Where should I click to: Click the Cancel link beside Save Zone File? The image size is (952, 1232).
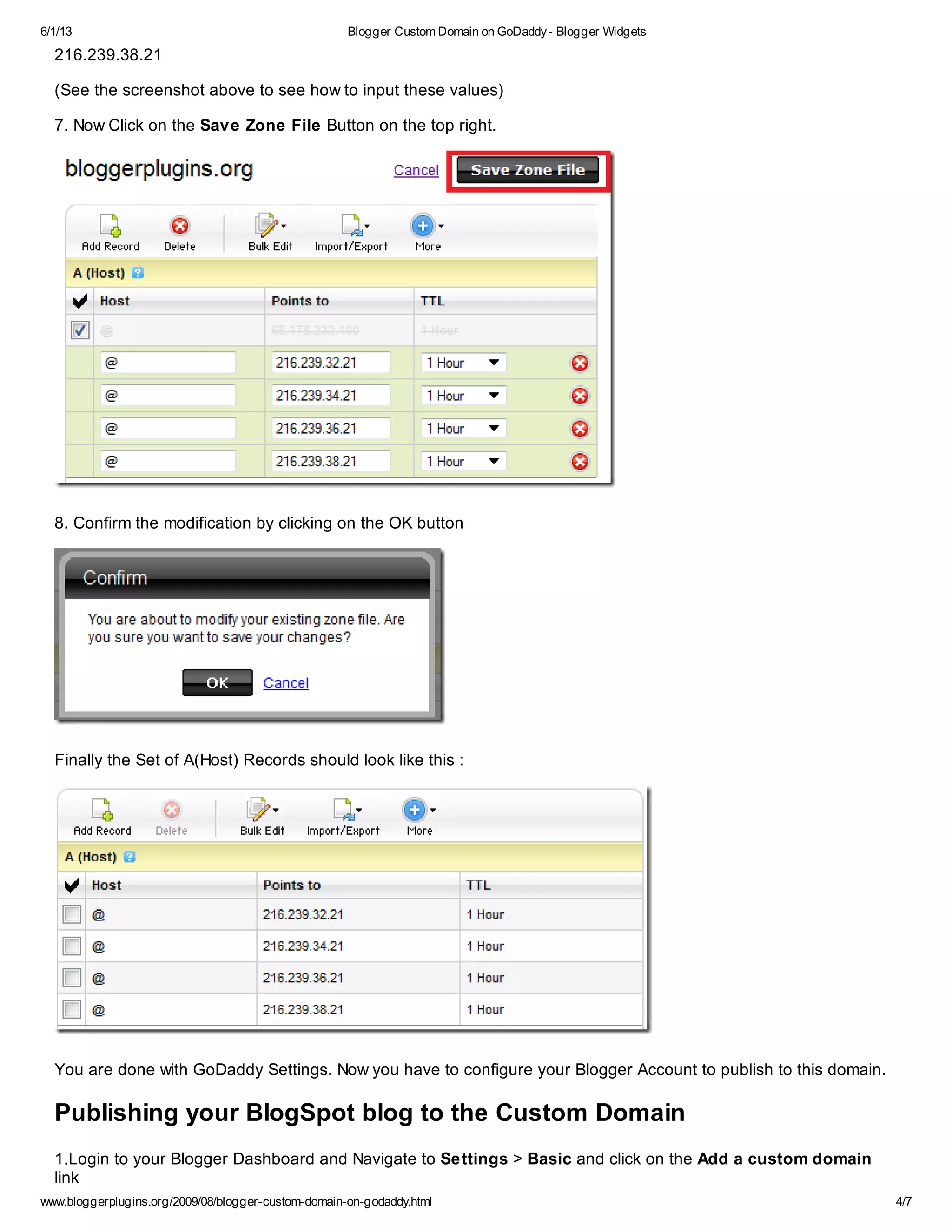click(x=416, y=170)
